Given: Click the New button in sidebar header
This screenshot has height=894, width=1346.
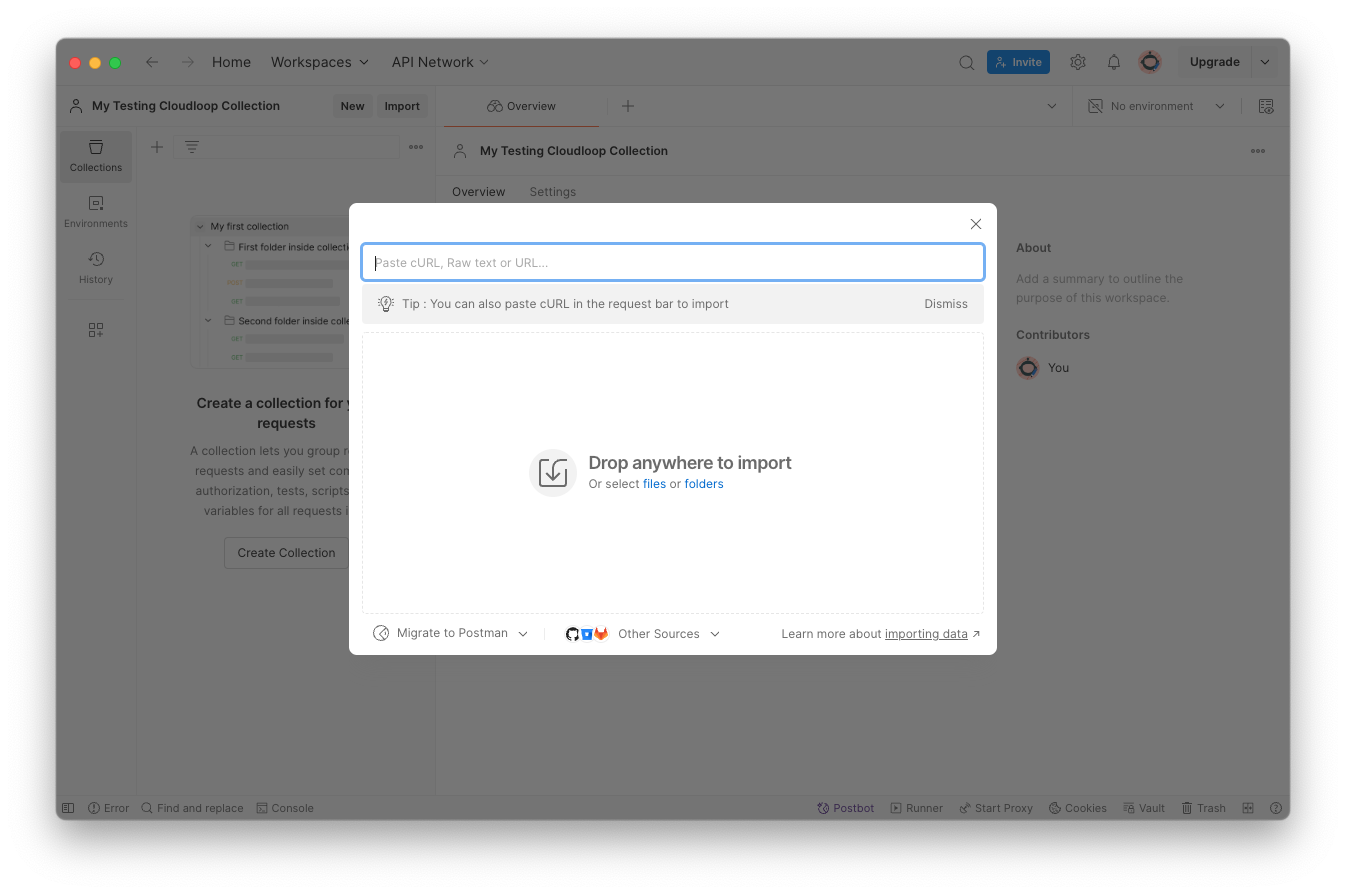Looking at the screenshot, I should click(x=352, y=106).
